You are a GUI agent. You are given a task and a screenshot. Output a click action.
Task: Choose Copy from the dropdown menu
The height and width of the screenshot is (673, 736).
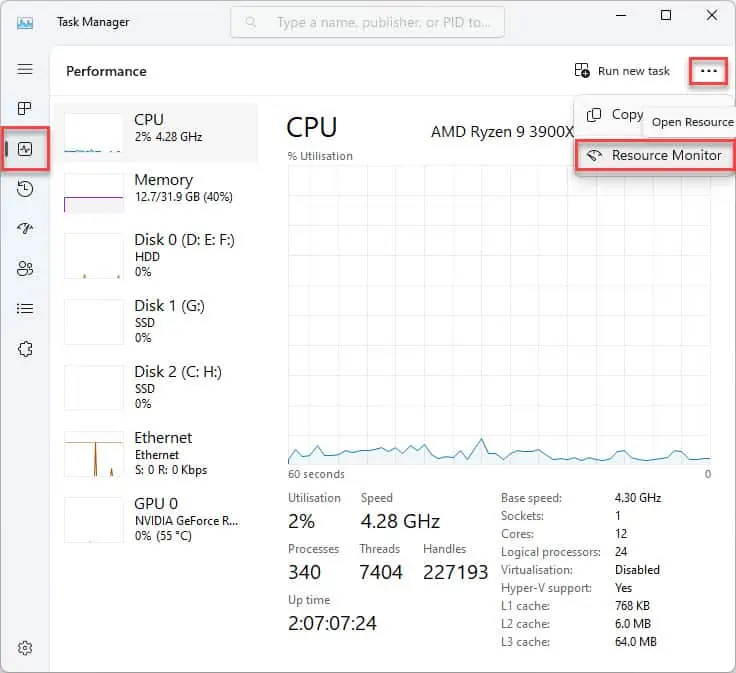615,115
